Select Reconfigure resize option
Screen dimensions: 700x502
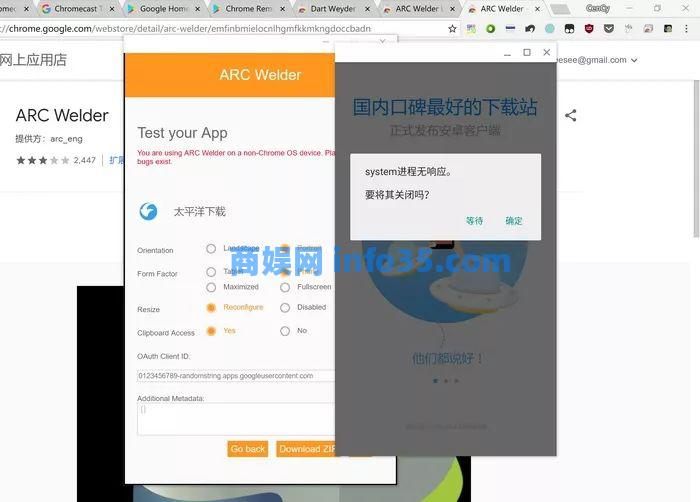tap(211, 307)
